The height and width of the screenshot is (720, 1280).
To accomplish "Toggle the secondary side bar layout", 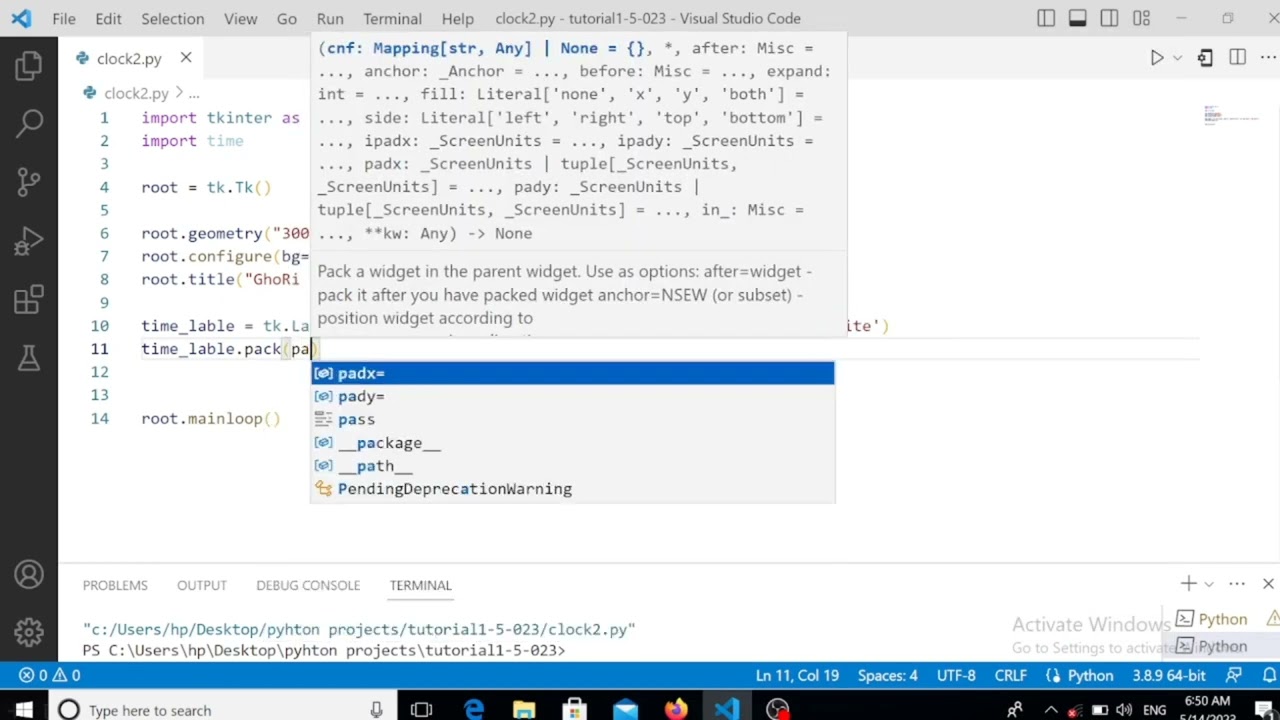I will 1110,18.
